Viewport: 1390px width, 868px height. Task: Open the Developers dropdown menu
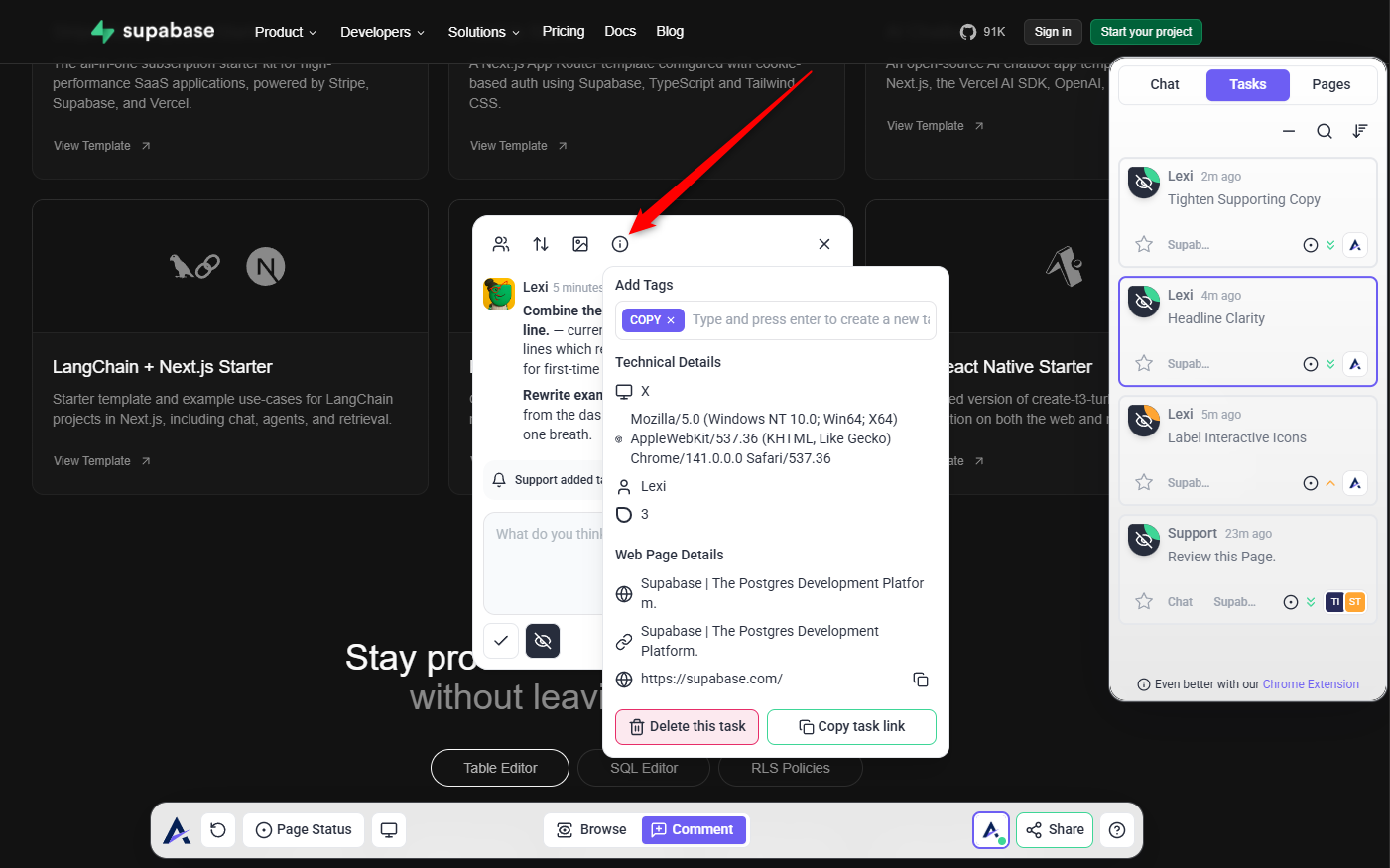[382, 32]
